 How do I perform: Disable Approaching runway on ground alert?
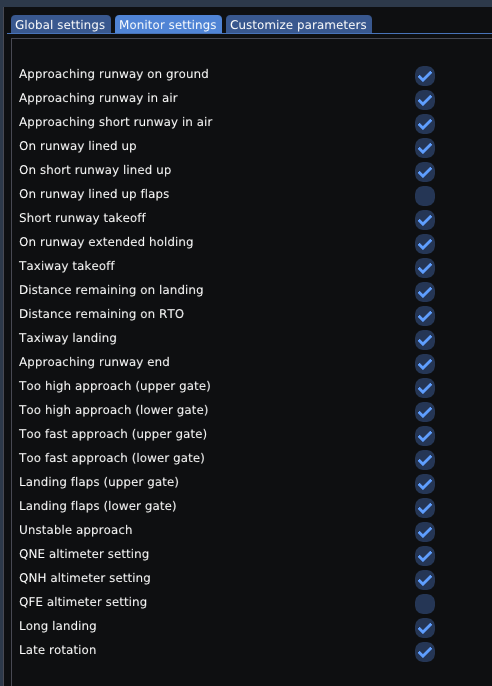425,76
